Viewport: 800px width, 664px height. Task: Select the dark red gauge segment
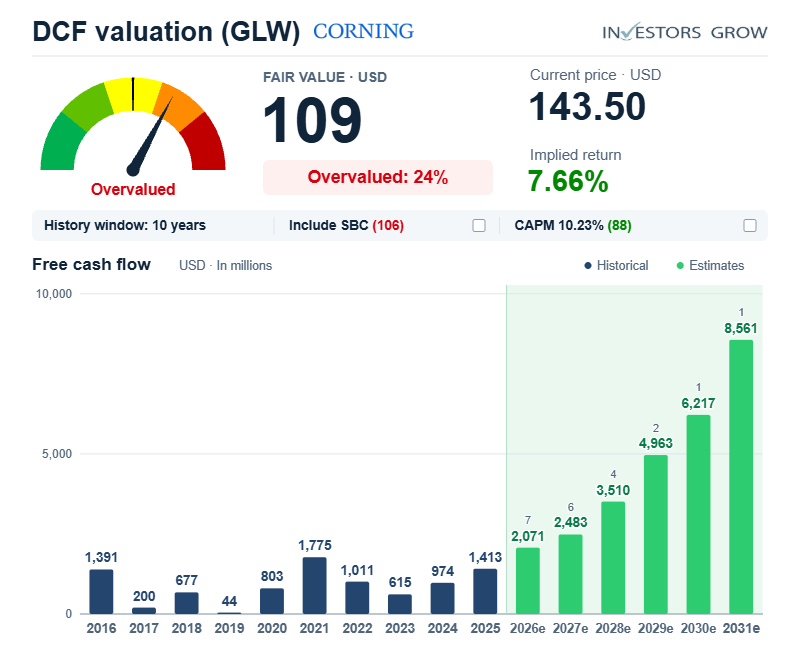pos(205,144)
